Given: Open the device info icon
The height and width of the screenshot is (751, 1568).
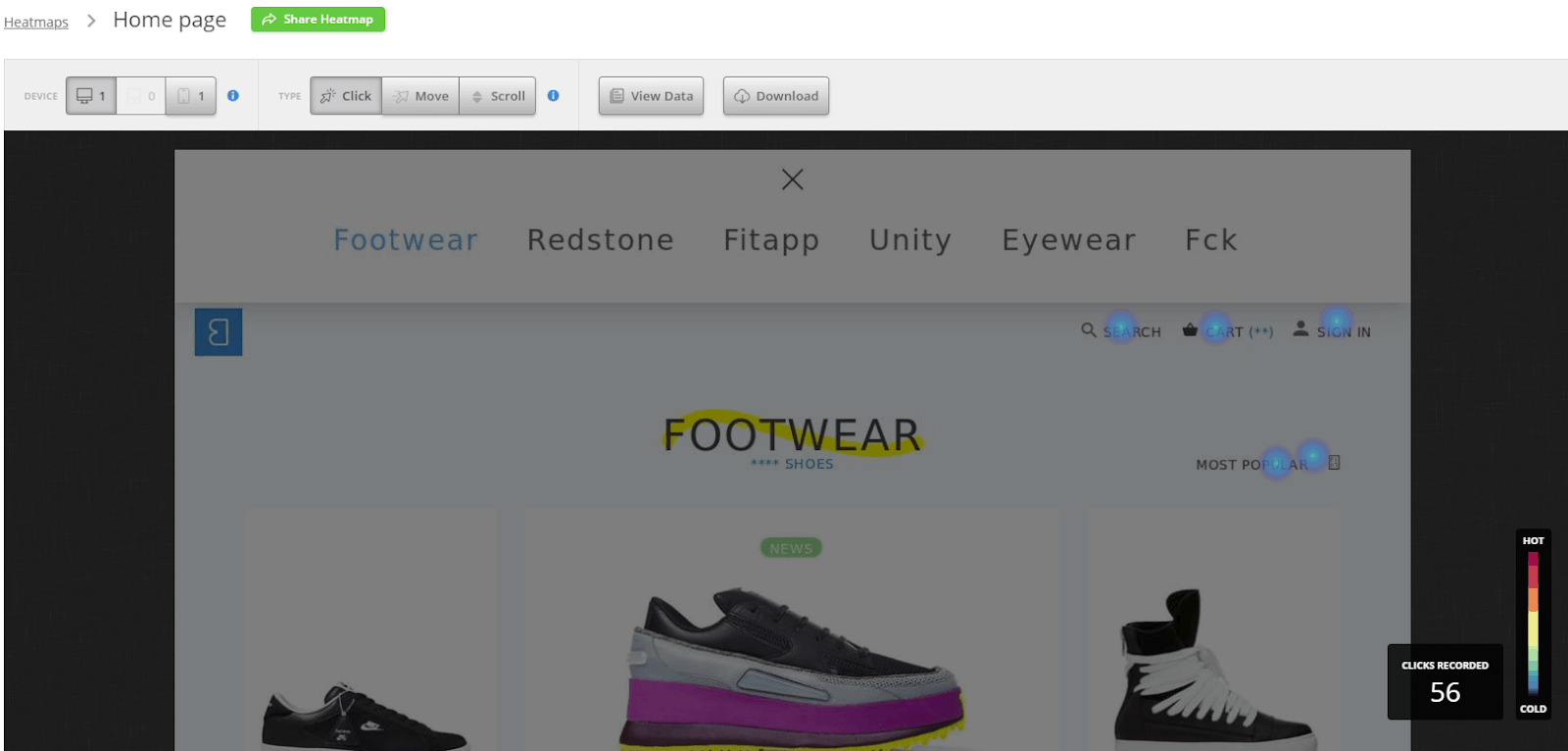Looking at the screenshot, I should [233, 96].
